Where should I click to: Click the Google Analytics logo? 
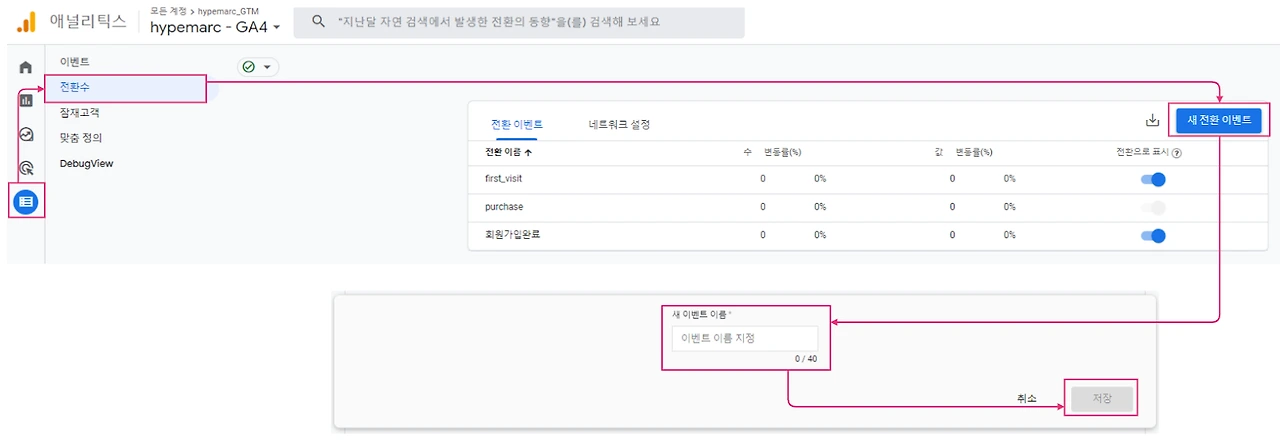pos(26,22)
